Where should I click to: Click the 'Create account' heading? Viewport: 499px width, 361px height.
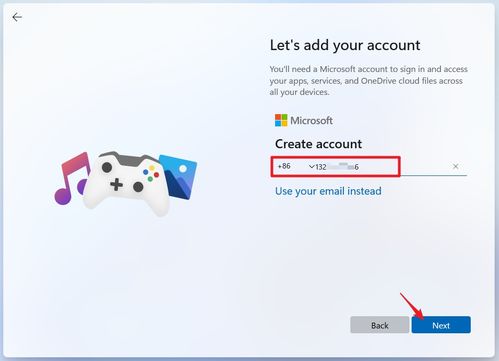(318, 144)
